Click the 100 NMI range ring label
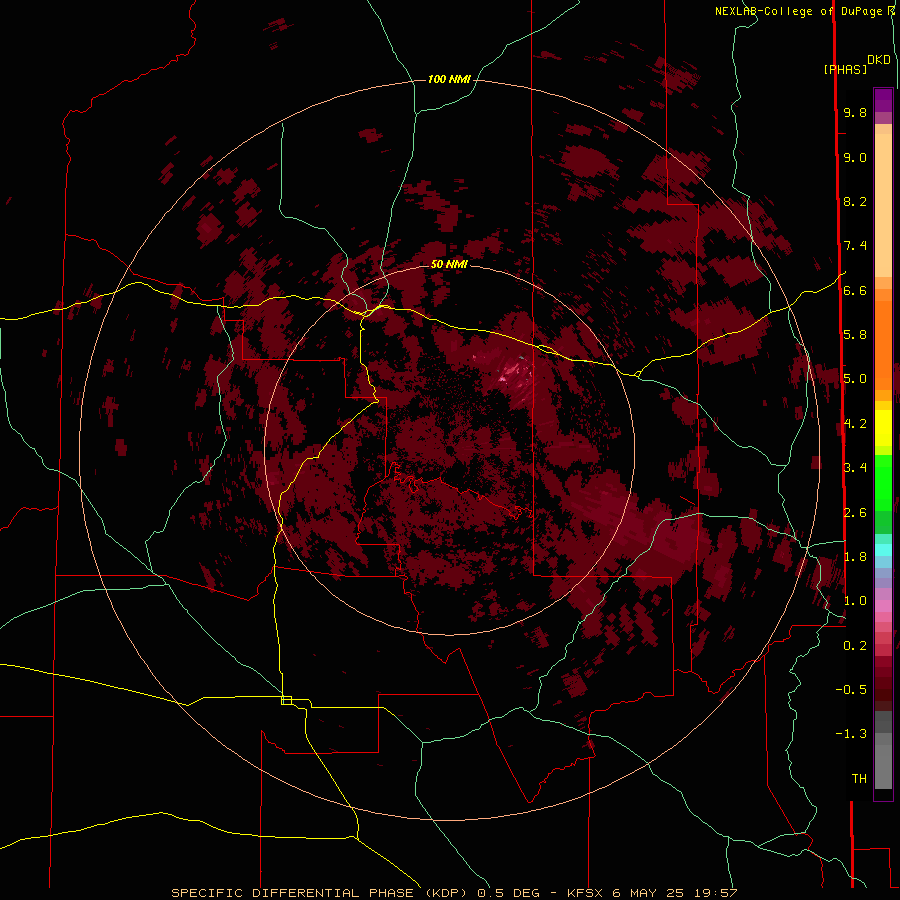This screenshot has width=900, height=900. point(449,79)
